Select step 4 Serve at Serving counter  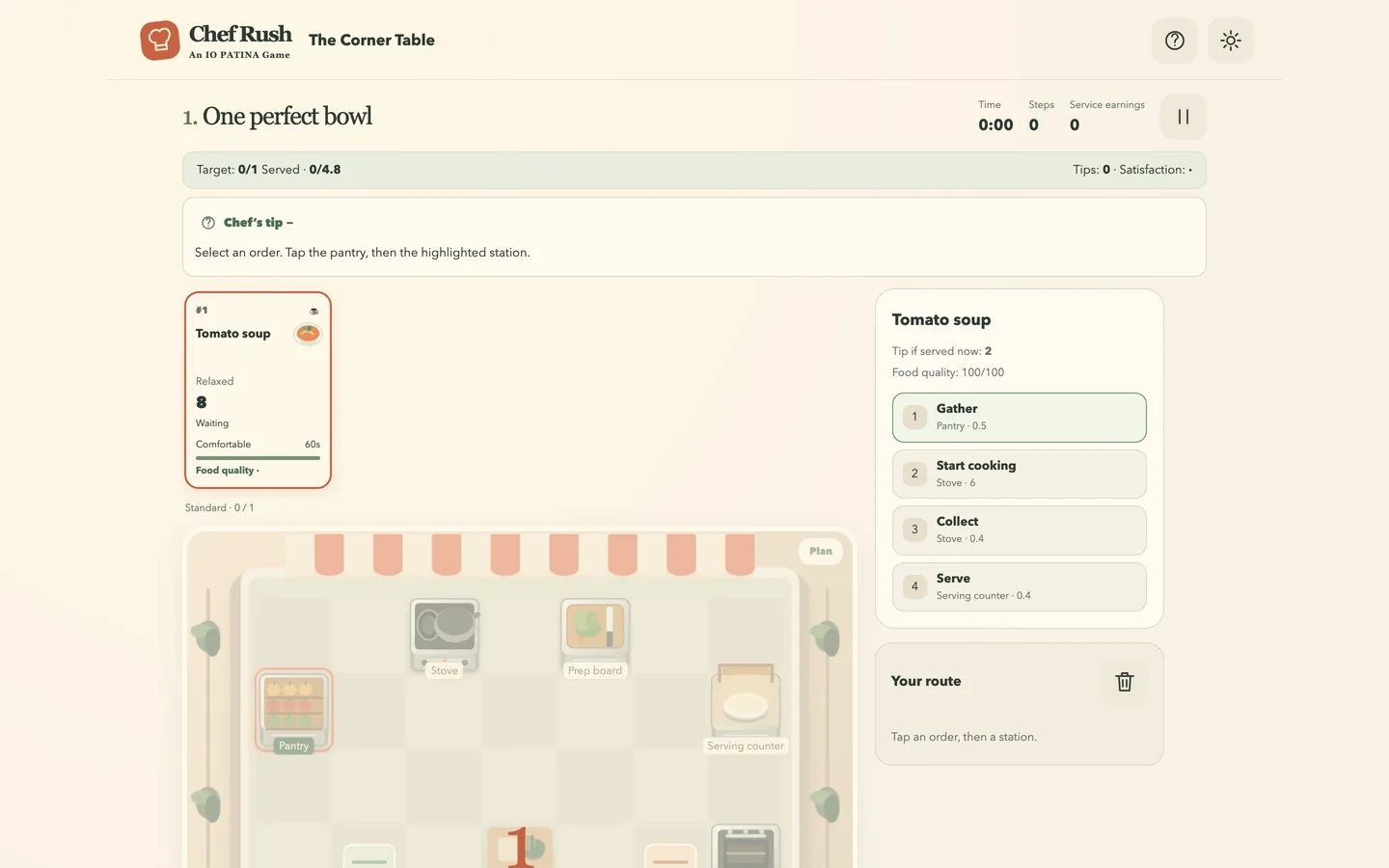point(1019,586)
